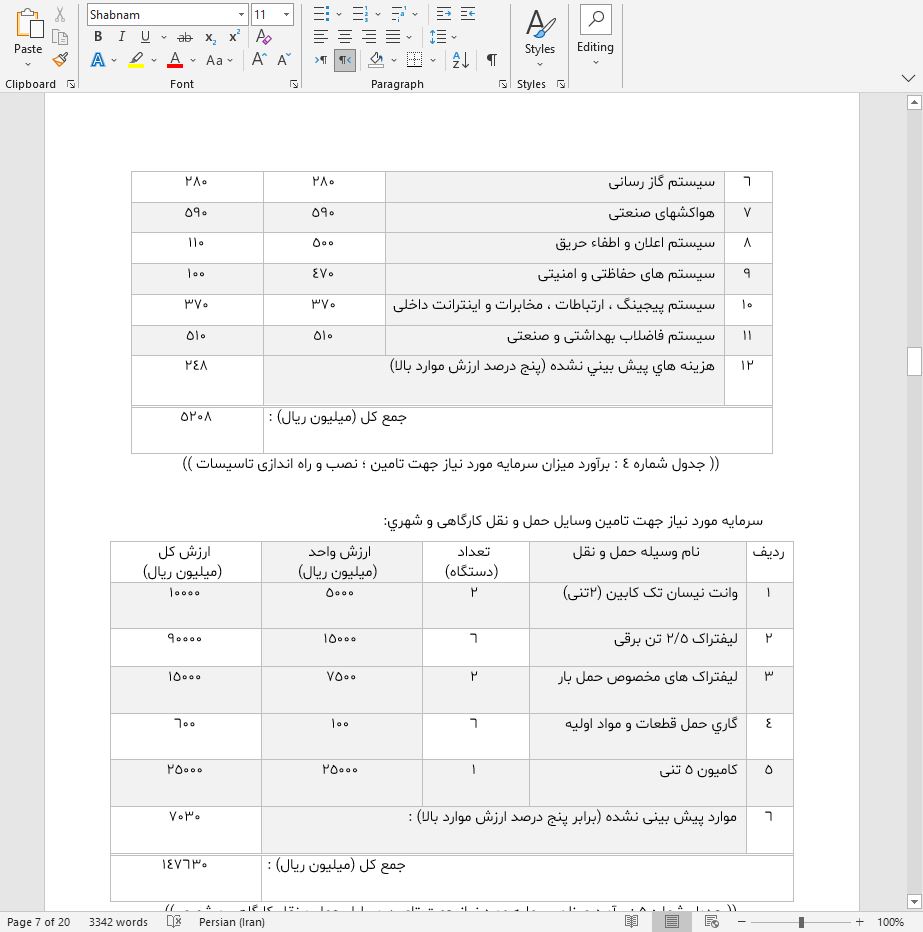
Task: Justify the paragraph text
Action: (x=393, y=37)
